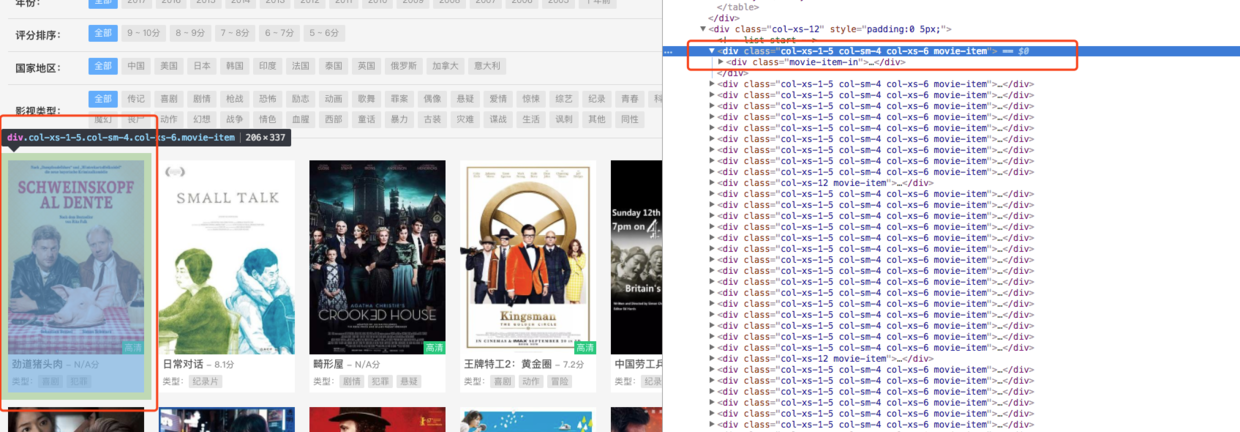
Task: Choose 爱情 genre filter
Action: coord(498,99)
